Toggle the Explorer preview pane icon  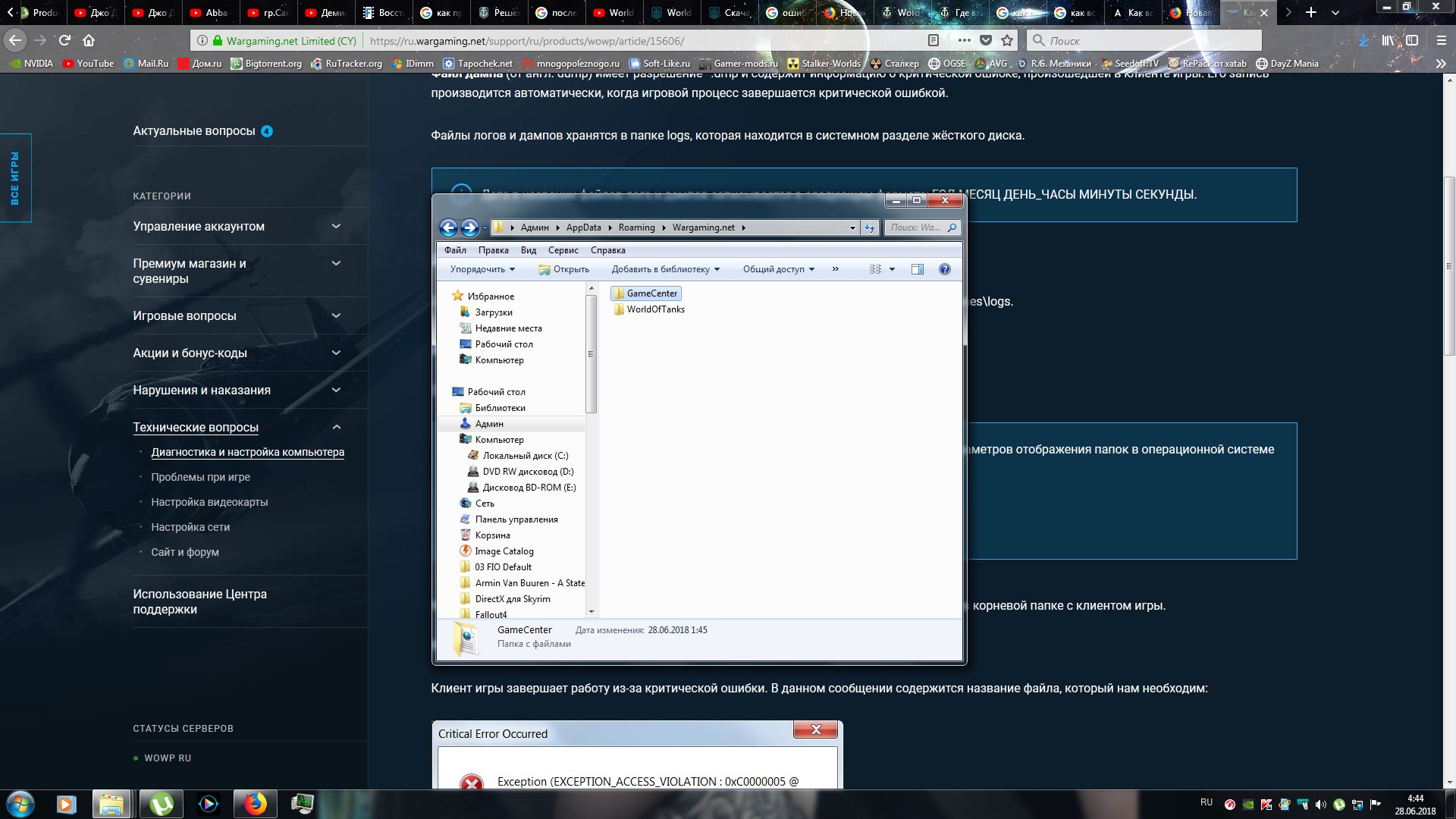click(x=918, y=269)
